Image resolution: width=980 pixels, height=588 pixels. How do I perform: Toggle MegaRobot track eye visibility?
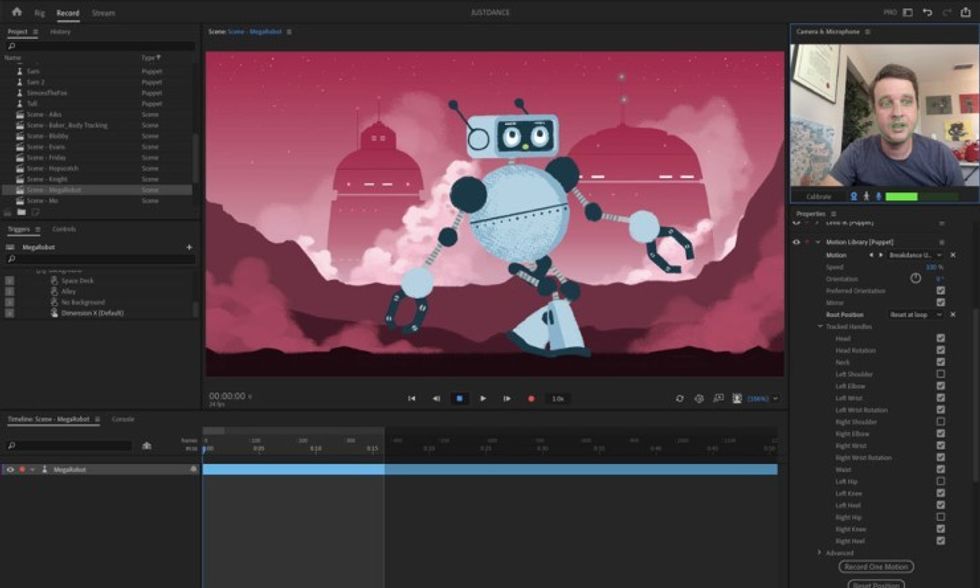coord(10,469)
